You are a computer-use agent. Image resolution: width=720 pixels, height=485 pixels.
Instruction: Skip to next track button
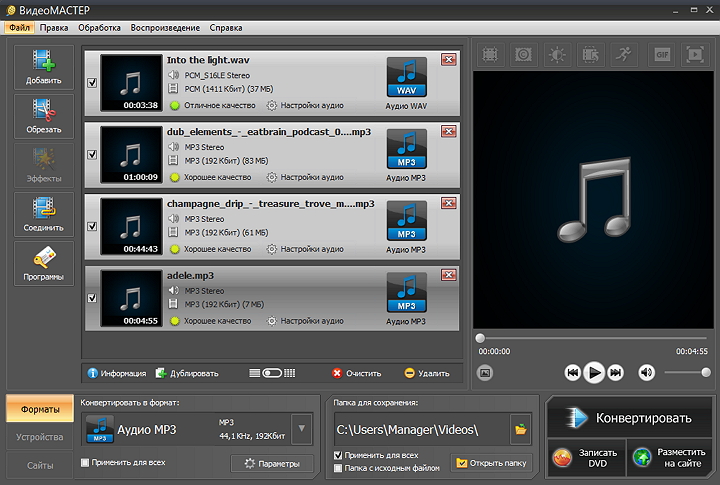click(x=616, y=372)
